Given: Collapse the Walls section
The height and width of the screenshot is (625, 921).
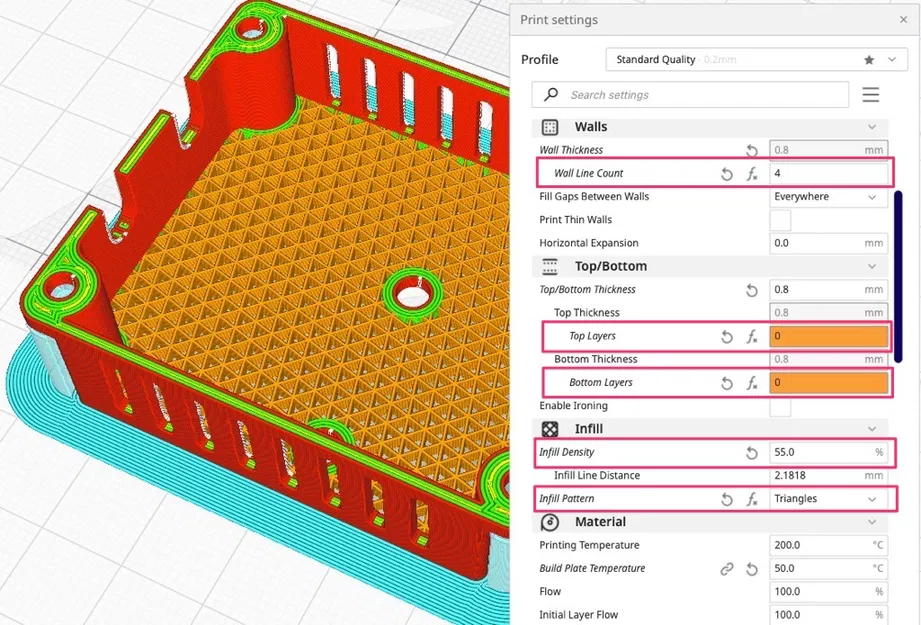Looking at the screenshot, I should pos(872,127).
